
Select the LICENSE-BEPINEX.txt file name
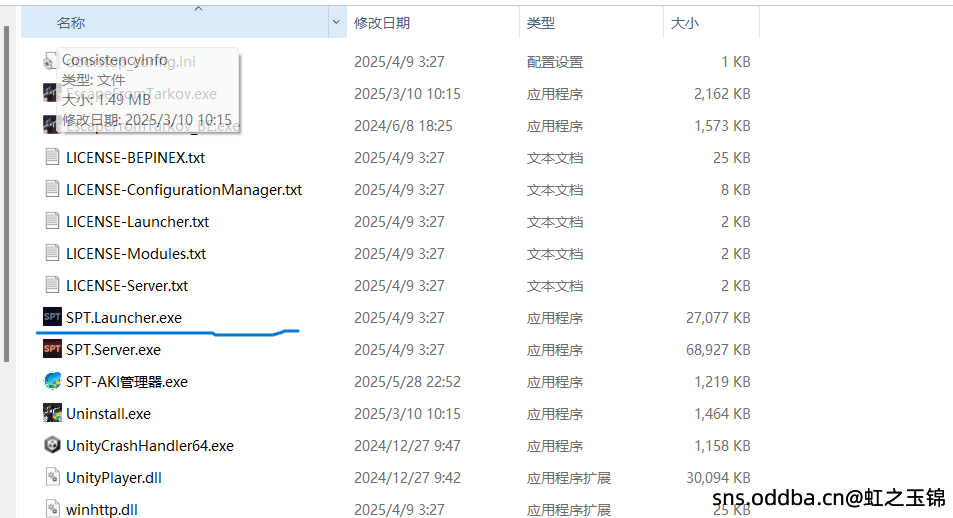point(136,157)
